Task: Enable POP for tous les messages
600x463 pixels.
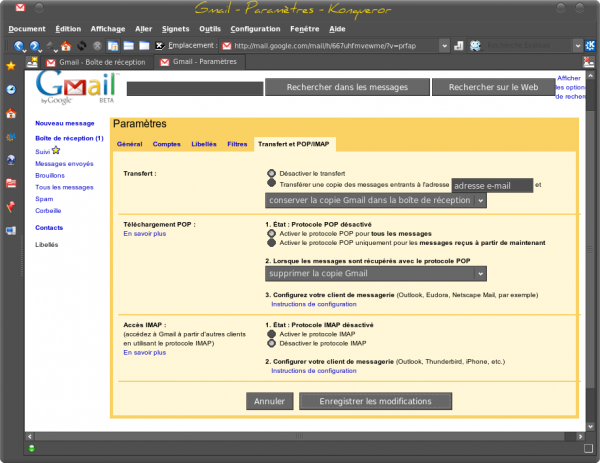Action: point(271,233)
